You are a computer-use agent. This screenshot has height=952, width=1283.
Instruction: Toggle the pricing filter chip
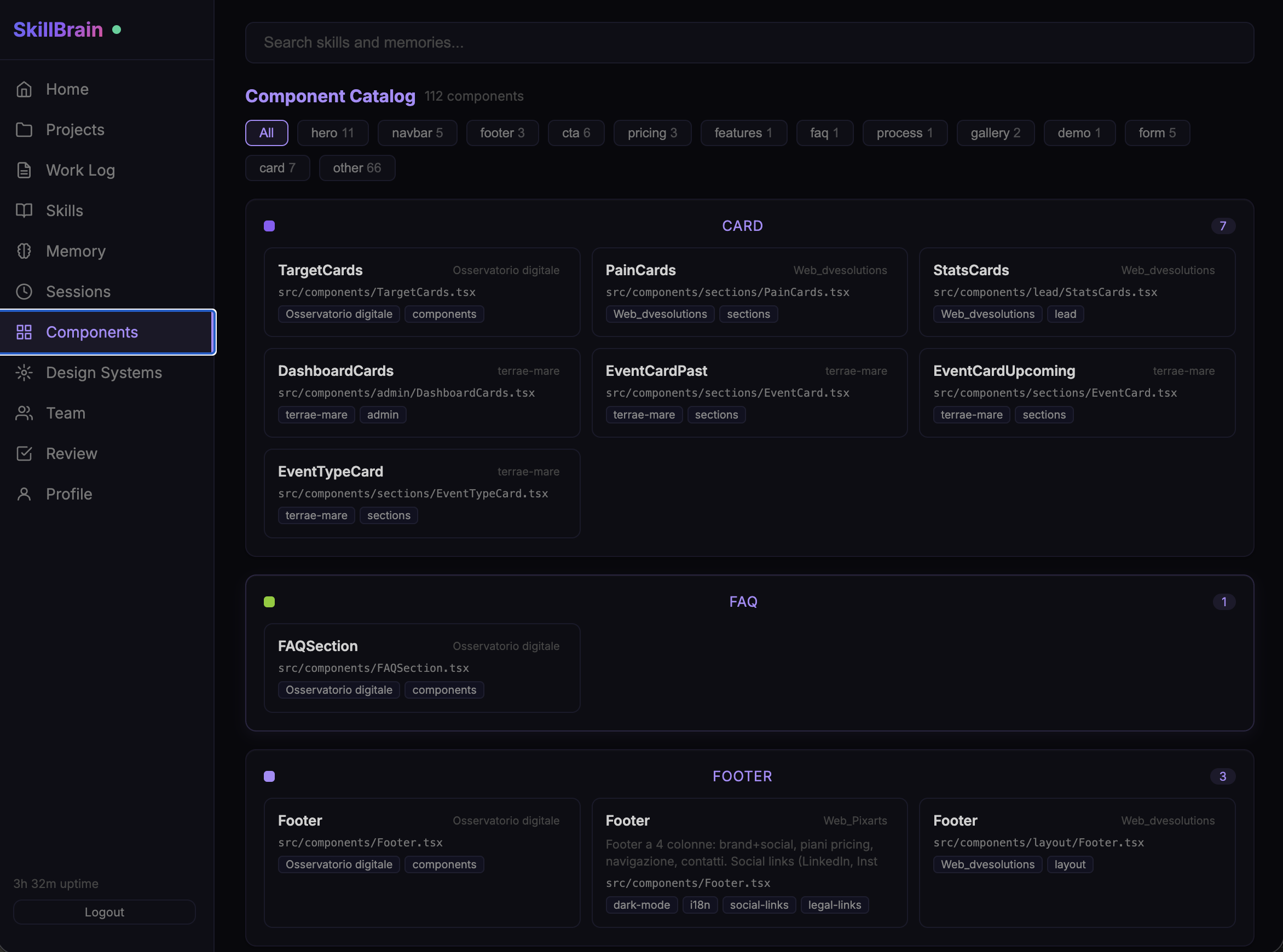click(x=652, y=132)
